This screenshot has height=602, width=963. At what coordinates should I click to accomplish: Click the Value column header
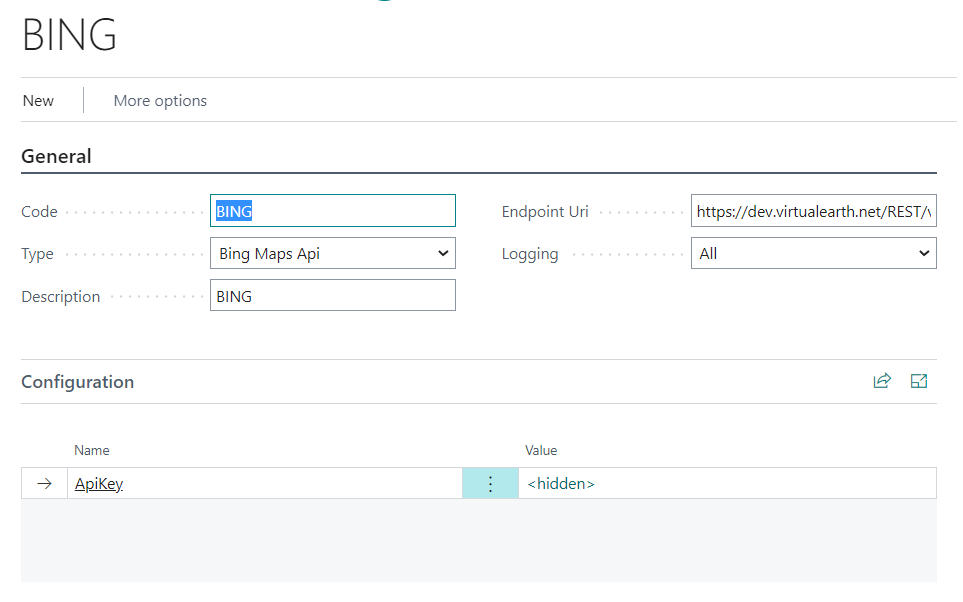point(541,450)
